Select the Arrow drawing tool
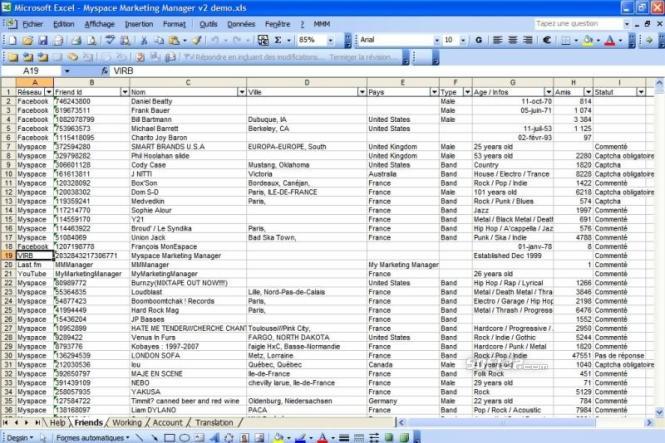 [x=154, y=437]
